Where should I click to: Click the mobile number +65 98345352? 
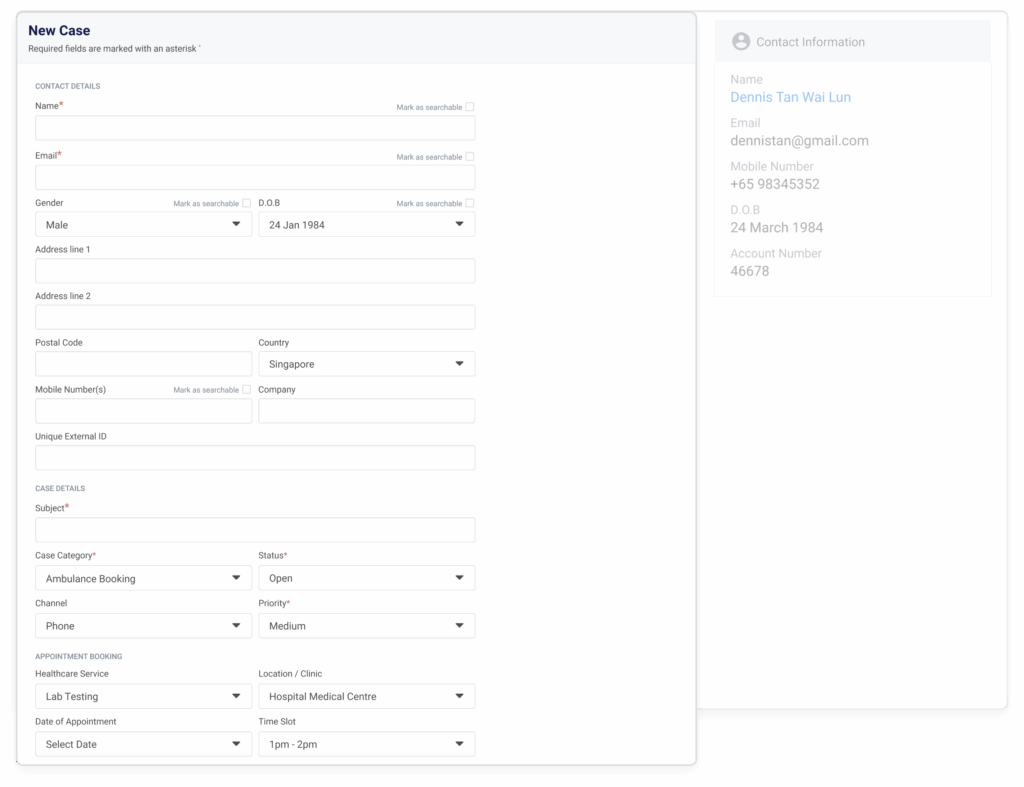tap(775, 184)
